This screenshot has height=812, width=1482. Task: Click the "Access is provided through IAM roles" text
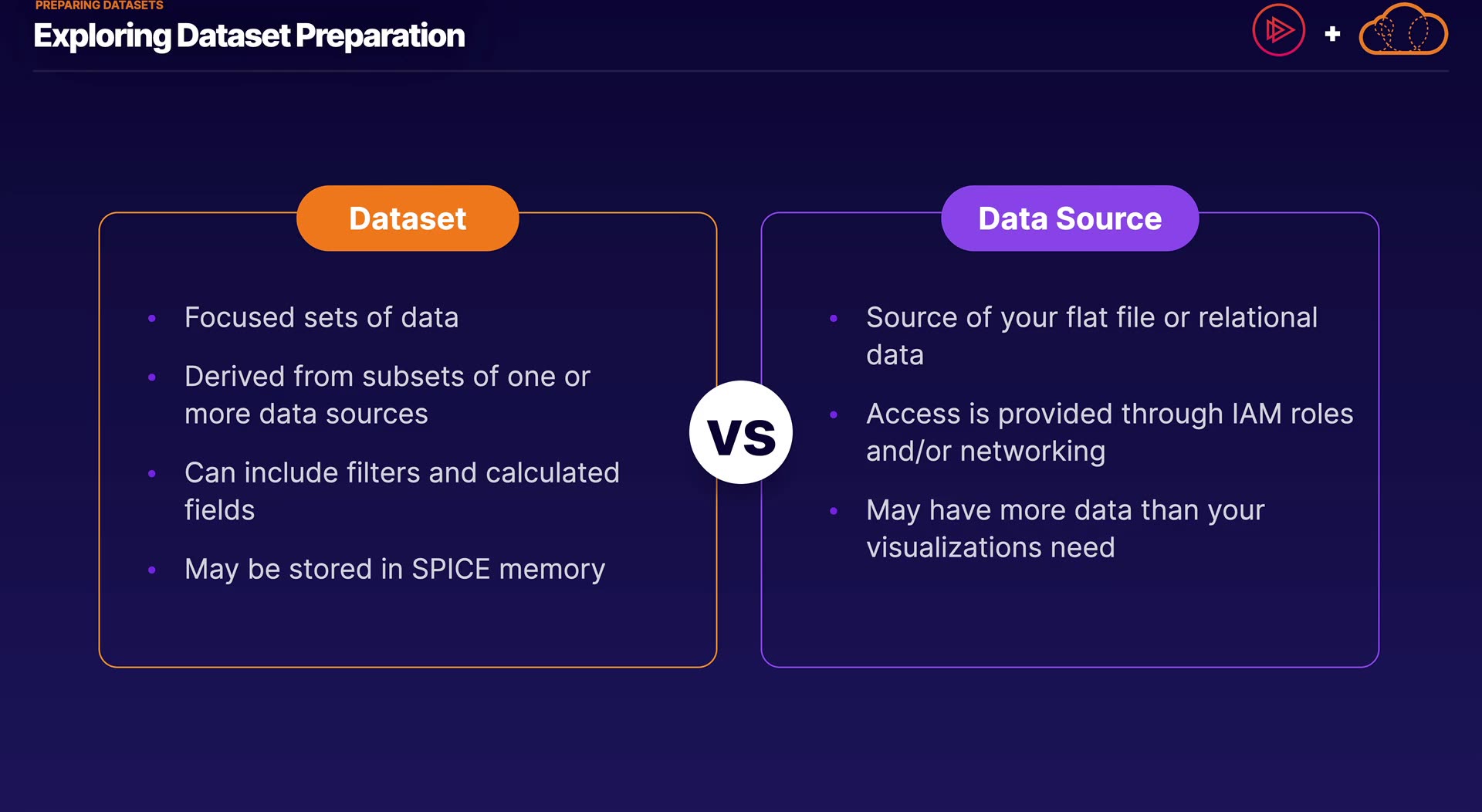[1109, 432]
